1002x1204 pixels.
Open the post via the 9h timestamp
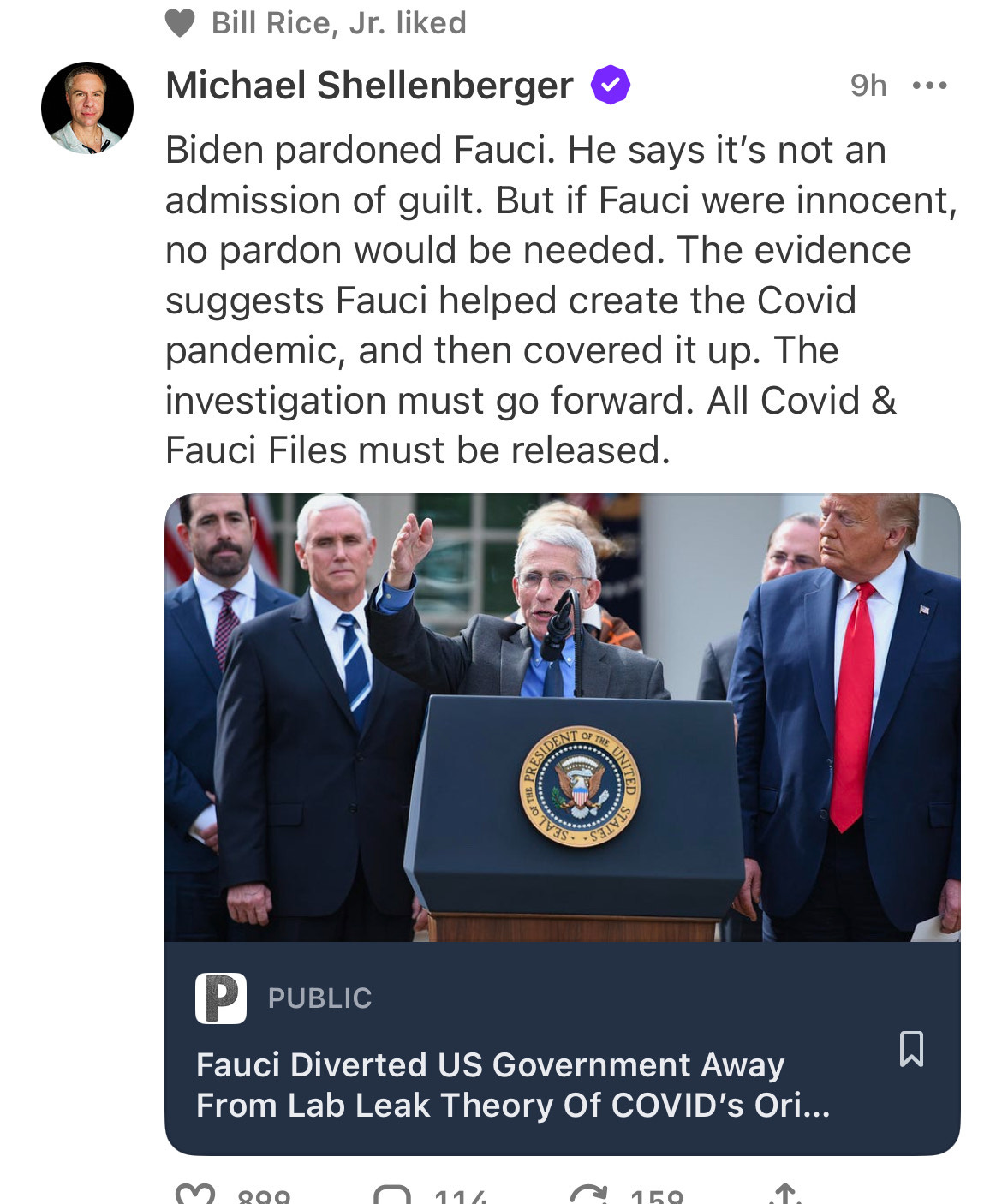point(868,85)
